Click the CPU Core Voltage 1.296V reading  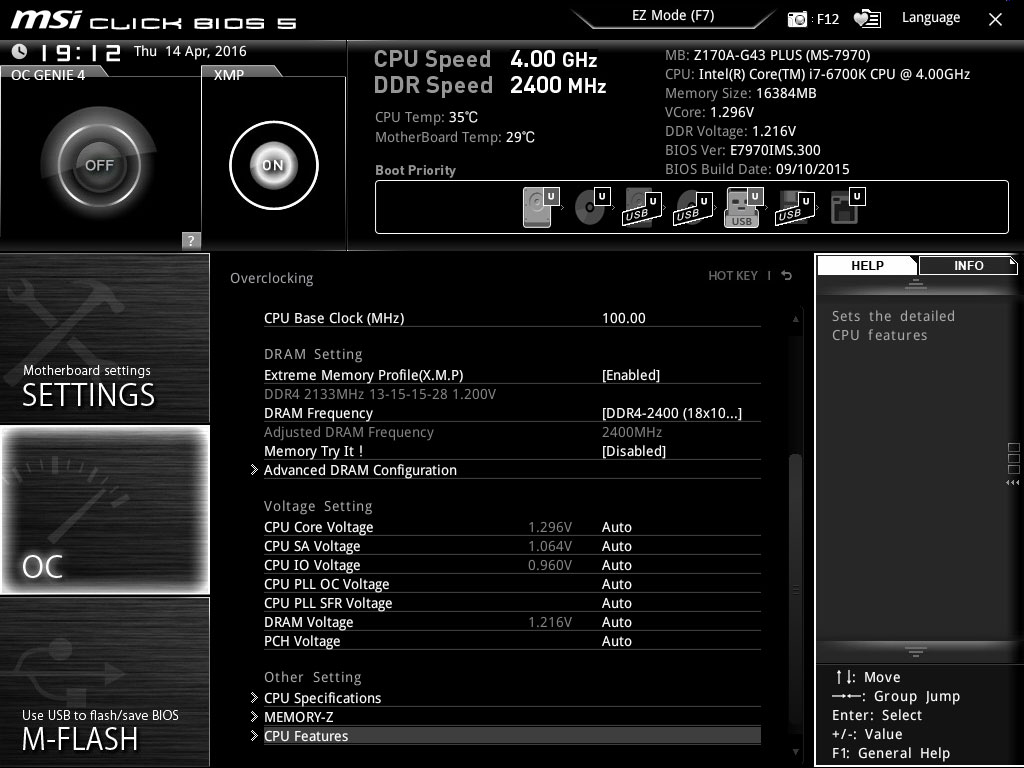click(x=550, y=527)
